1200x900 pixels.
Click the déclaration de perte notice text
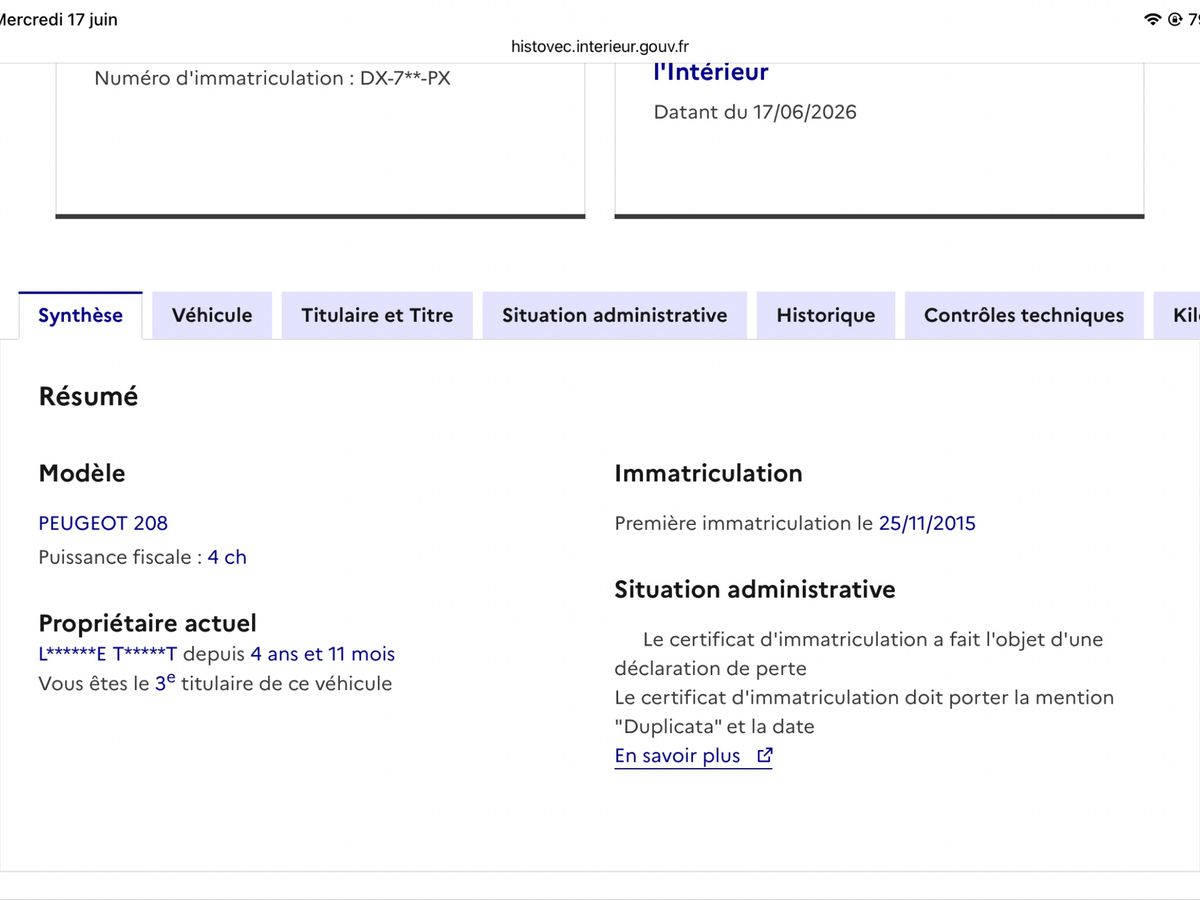(x=859, y=653)
